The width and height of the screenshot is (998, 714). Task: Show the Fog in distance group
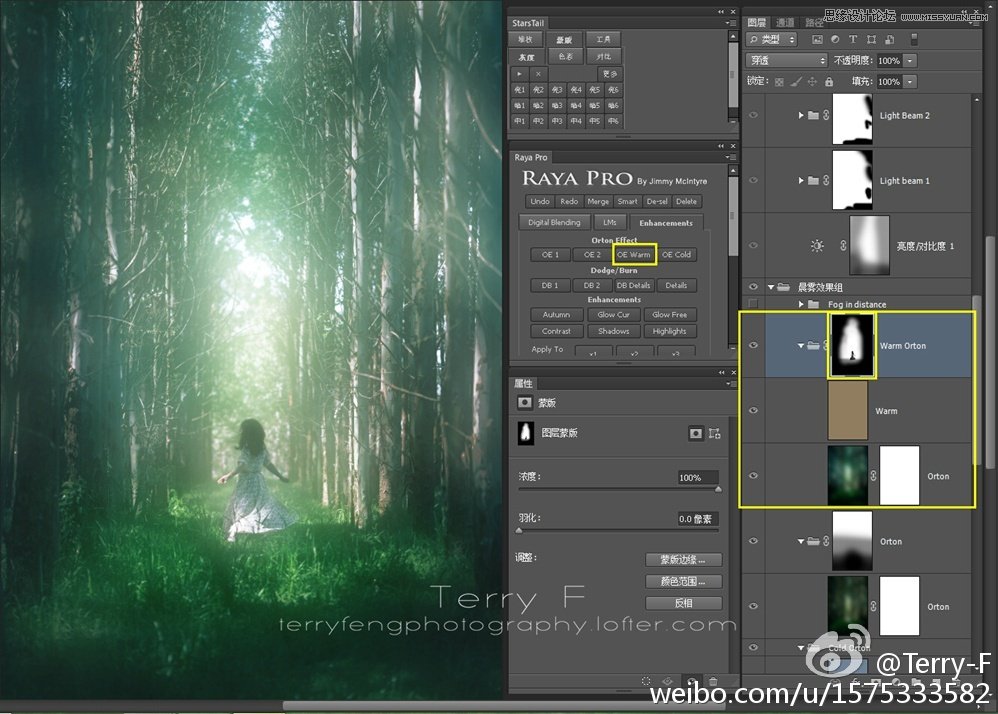(x=754, y=304)
